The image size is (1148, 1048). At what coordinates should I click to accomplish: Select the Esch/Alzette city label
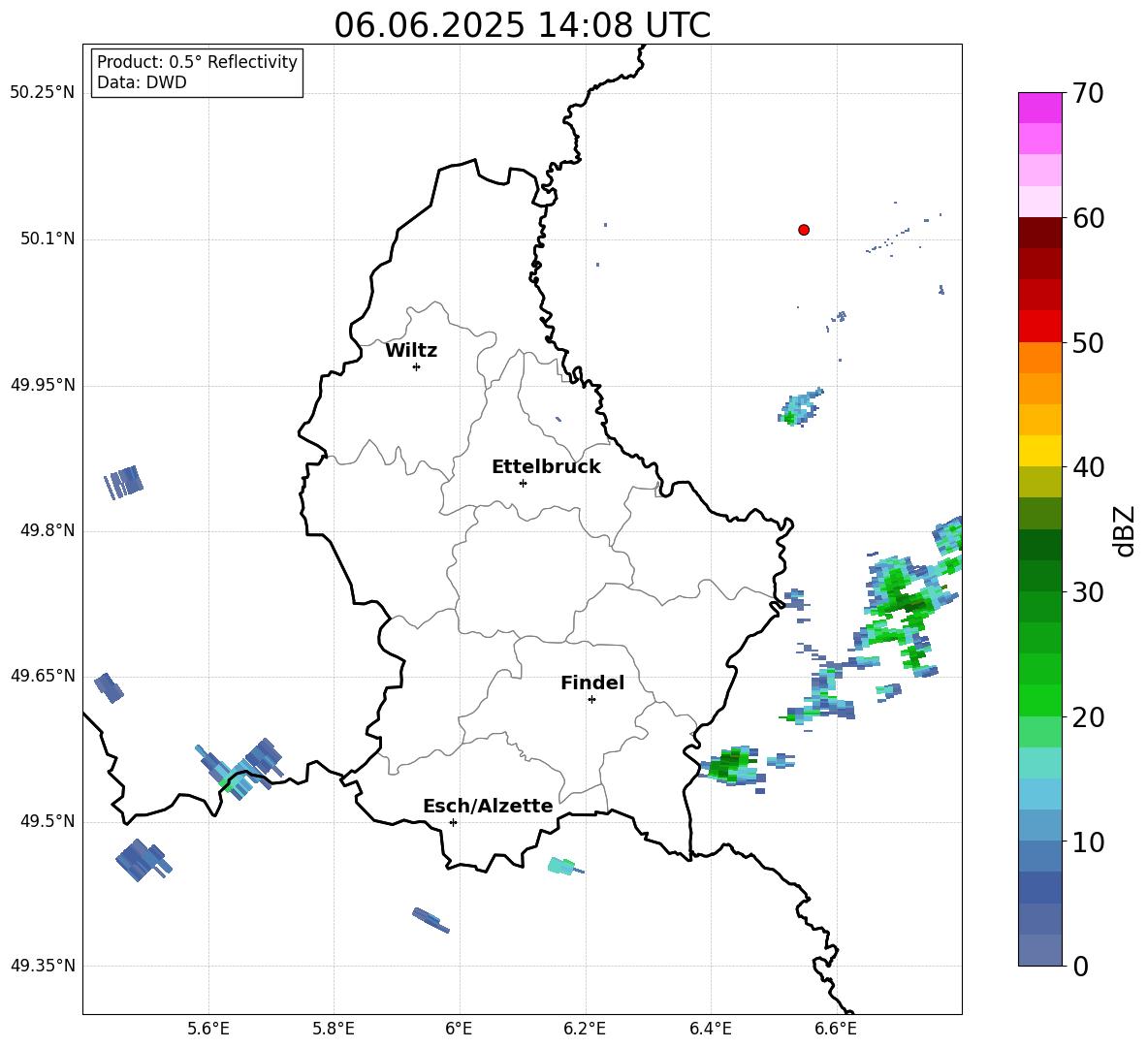point(488,806)
